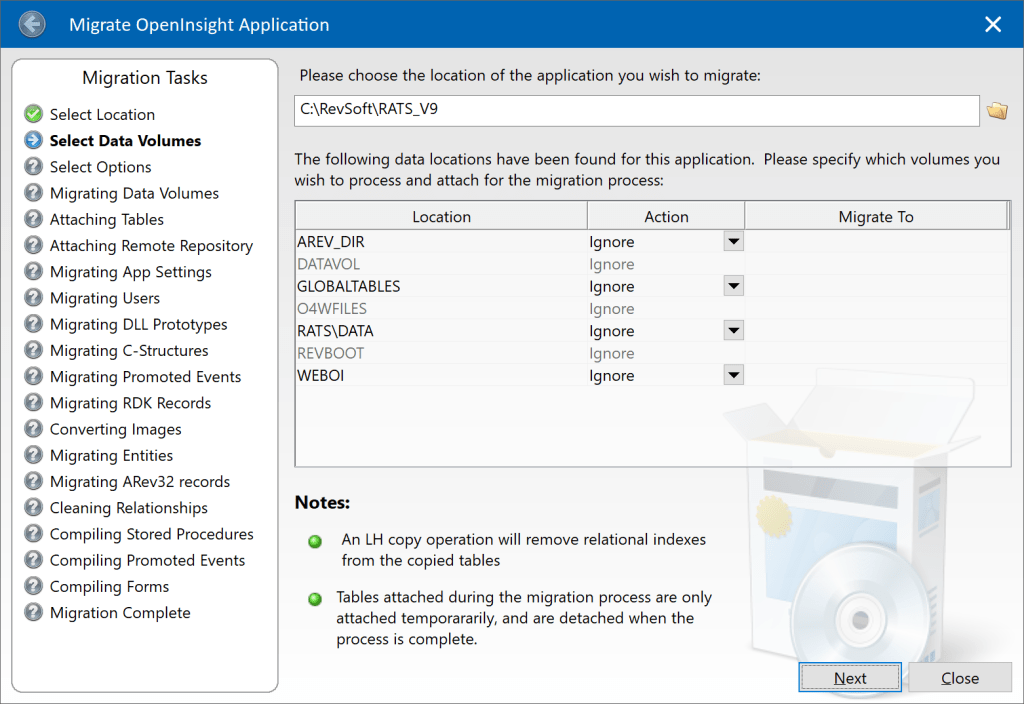Click the Migrate To column header
This screenshot has width=1024, height=704.
point(876,216)
